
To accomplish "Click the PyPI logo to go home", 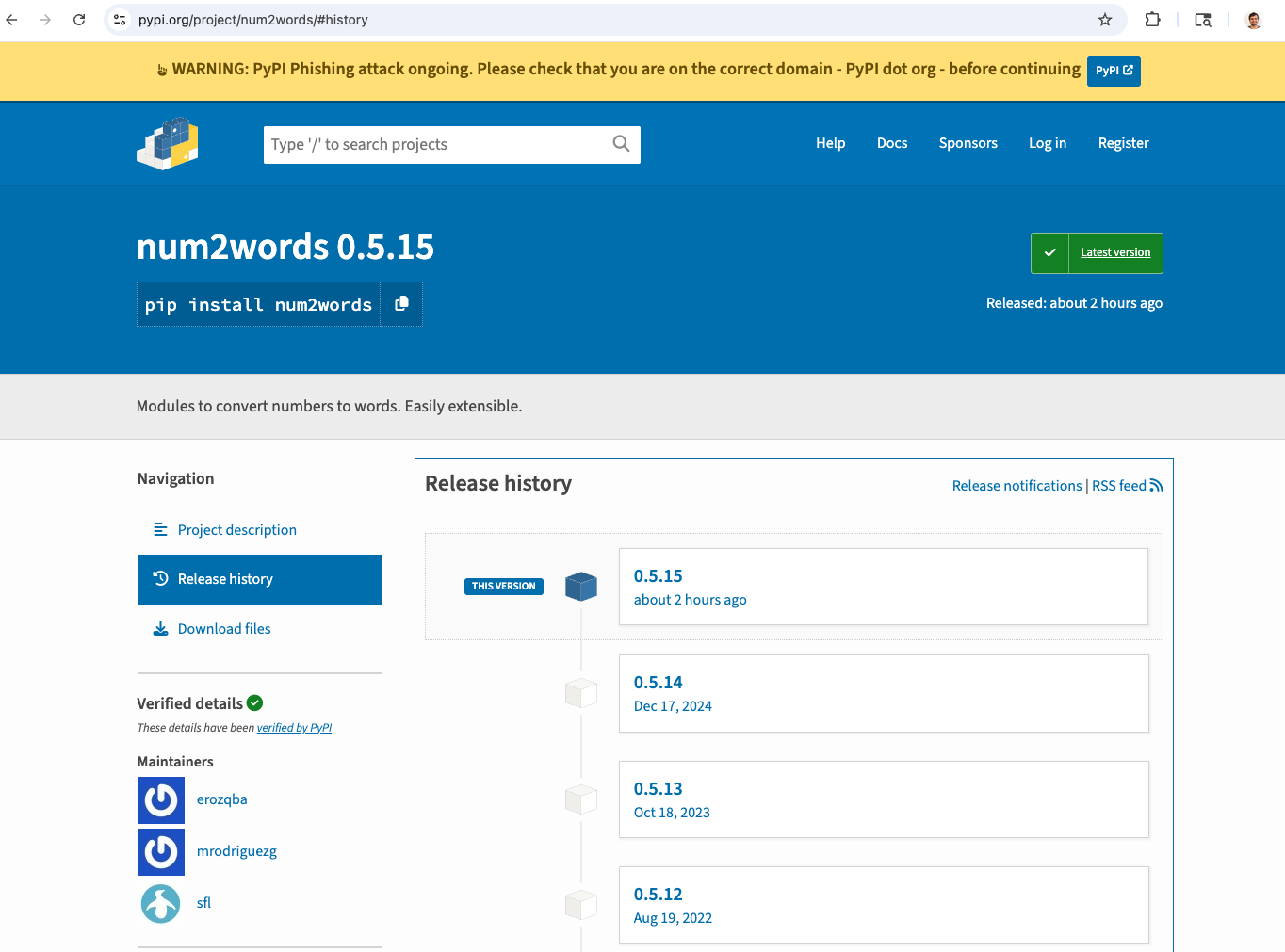I will 168,143.
